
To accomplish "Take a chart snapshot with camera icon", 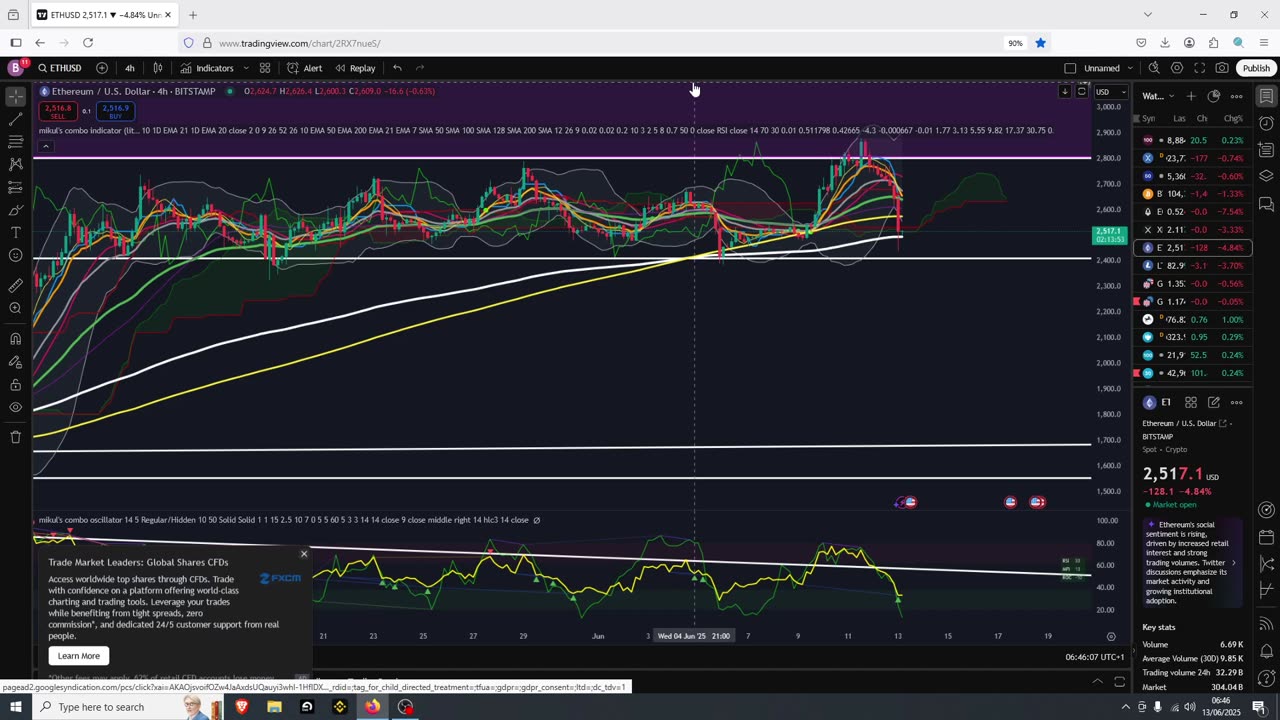I will (1222, 68).
